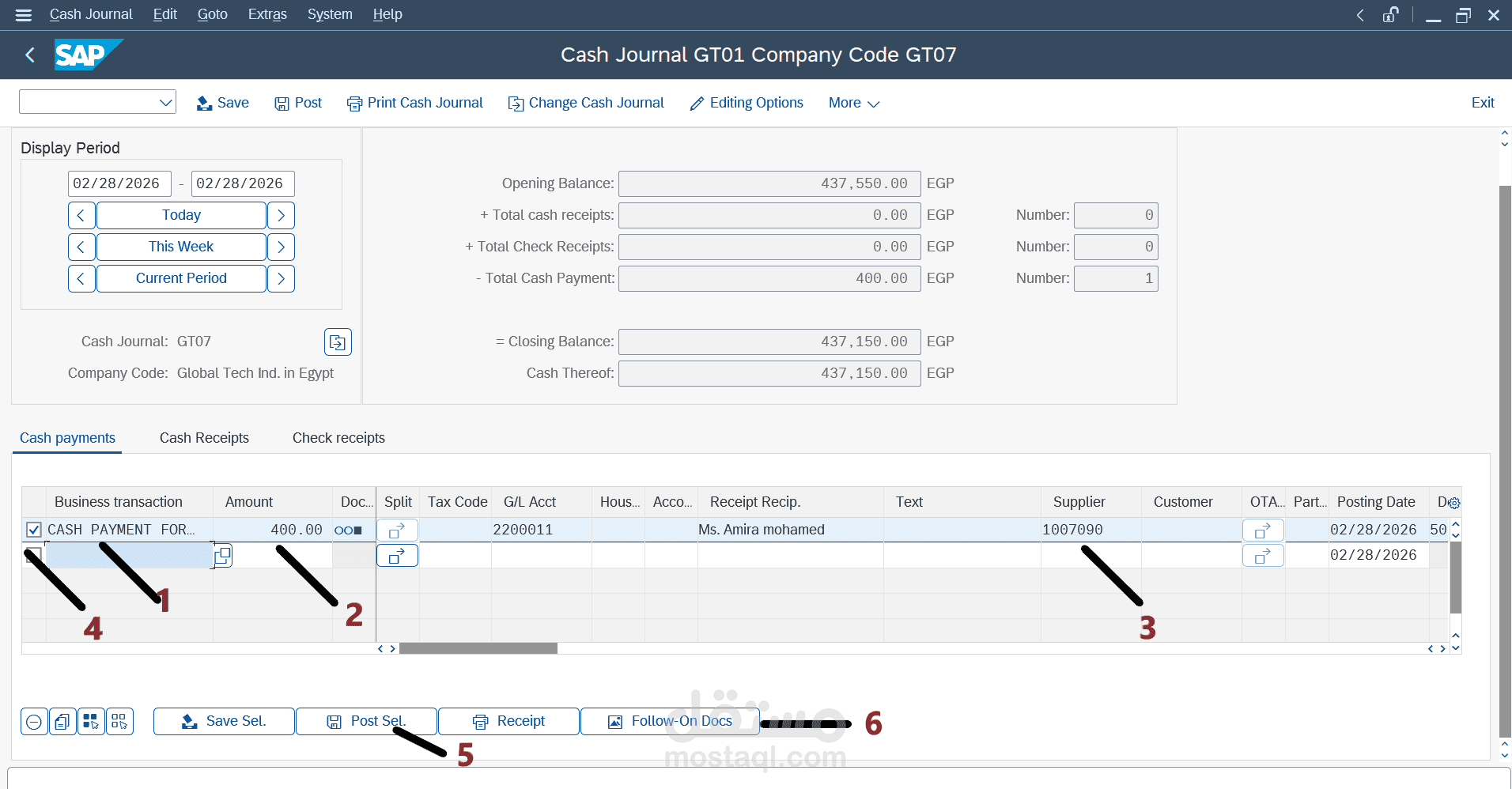Open the hamburger menu icon top-left

point(23,14)
